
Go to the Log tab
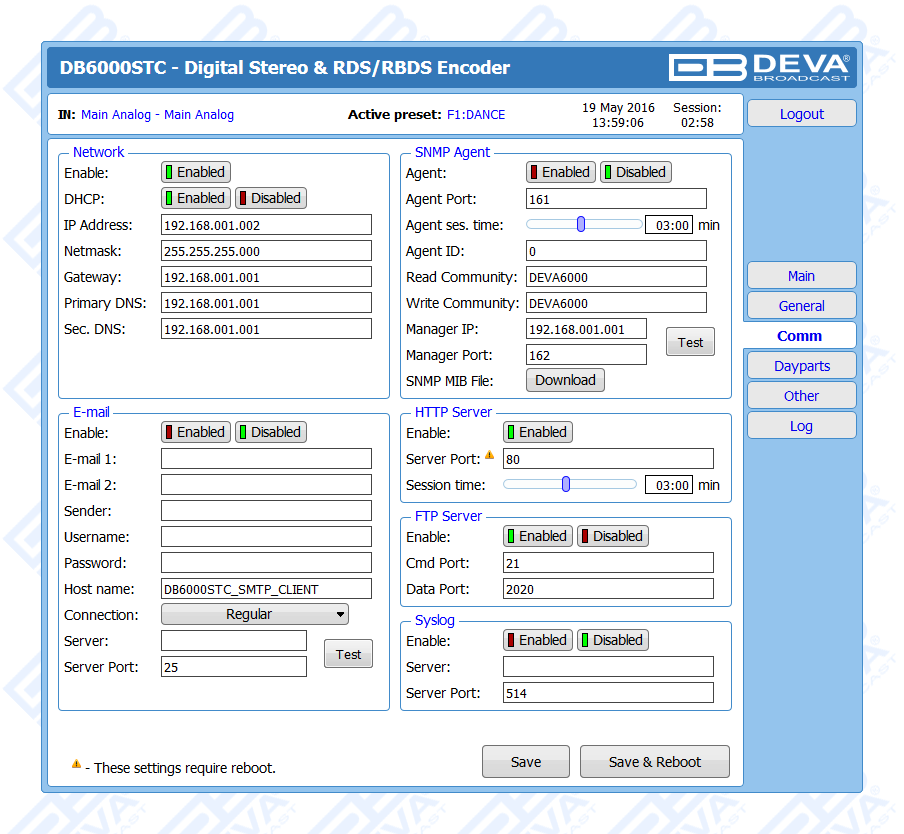pos(801,426)
